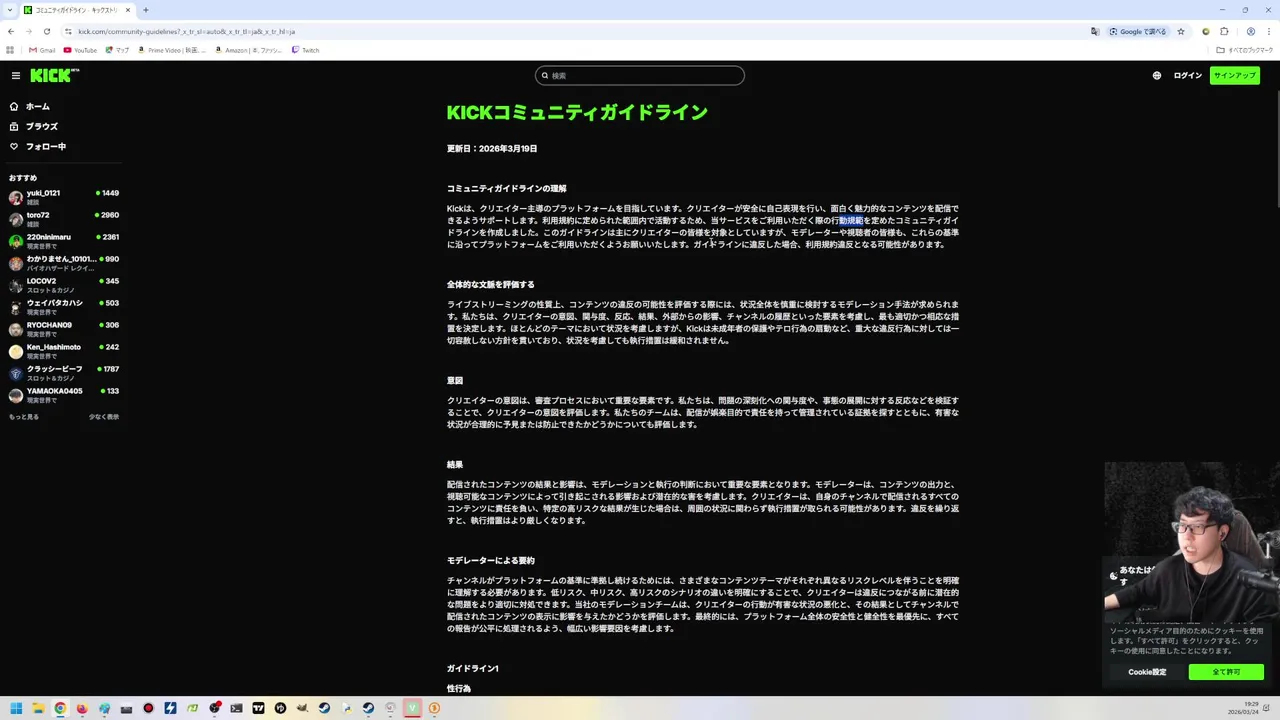Click Google で調べる lens button

[1138, 31]
